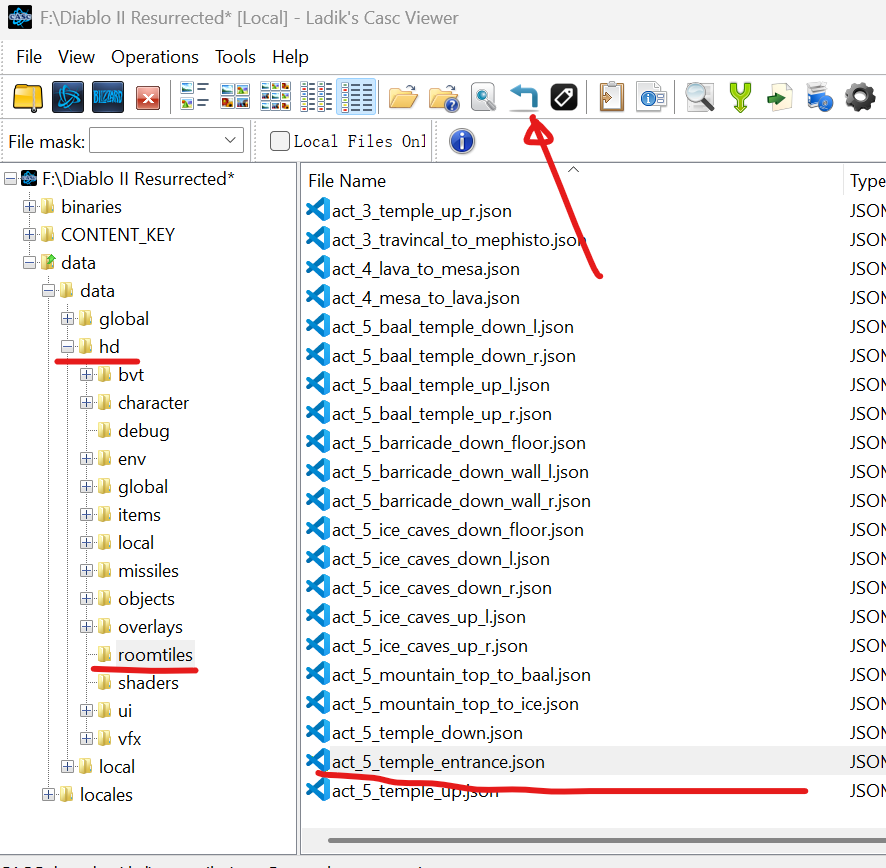Open the View menu
The width and height of the screenshot is (886, 868).
[x=76, y=57]
